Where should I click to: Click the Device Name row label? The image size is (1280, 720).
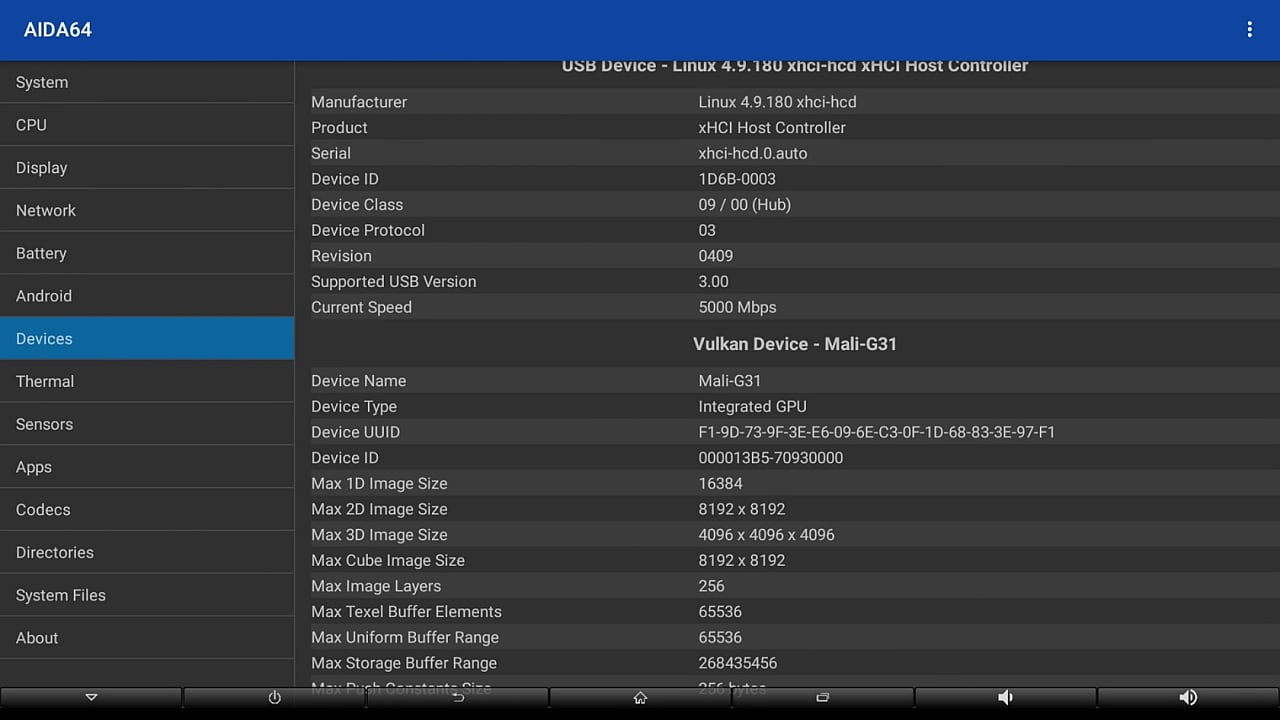[x=358, y=381]
